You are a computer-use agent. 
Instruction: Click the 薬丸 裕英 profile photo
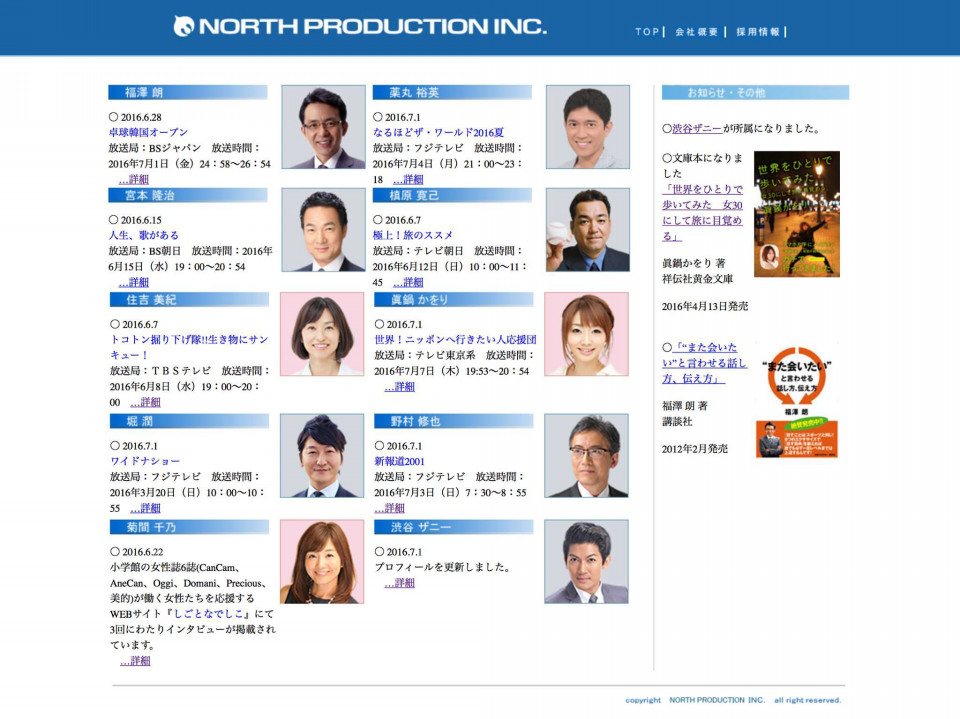(x=588, y=127)
